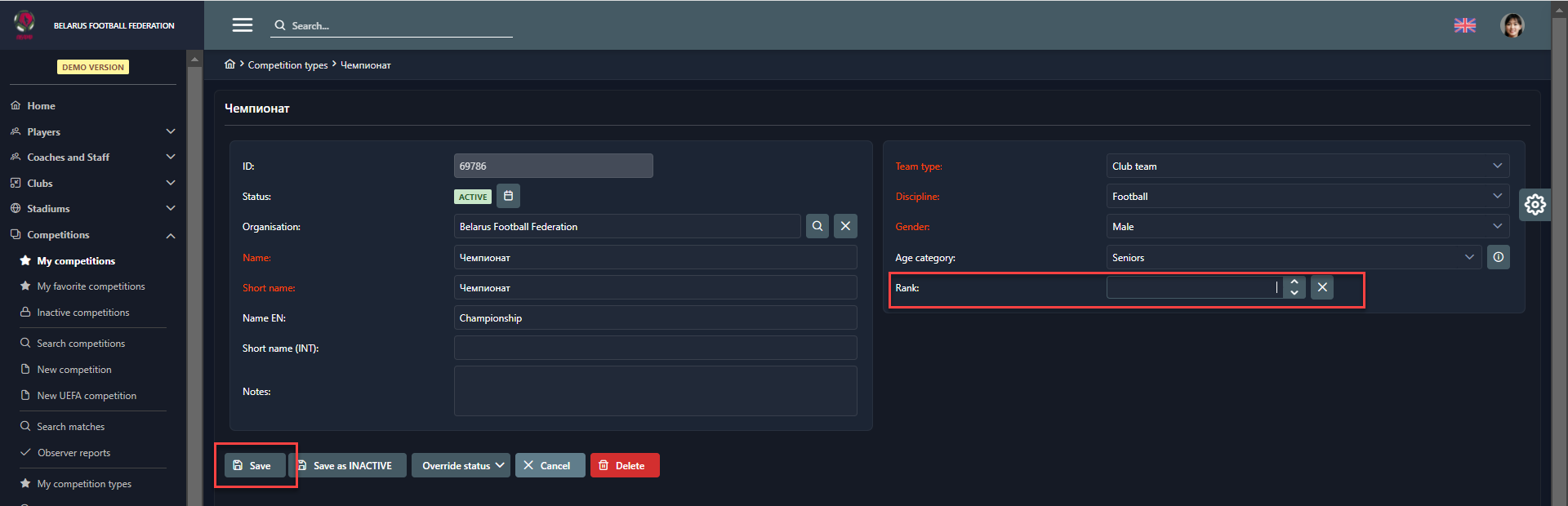Open Search matches in sidebar
The width and height of the screenshot is (1568, 506).
tap(70, 427)
